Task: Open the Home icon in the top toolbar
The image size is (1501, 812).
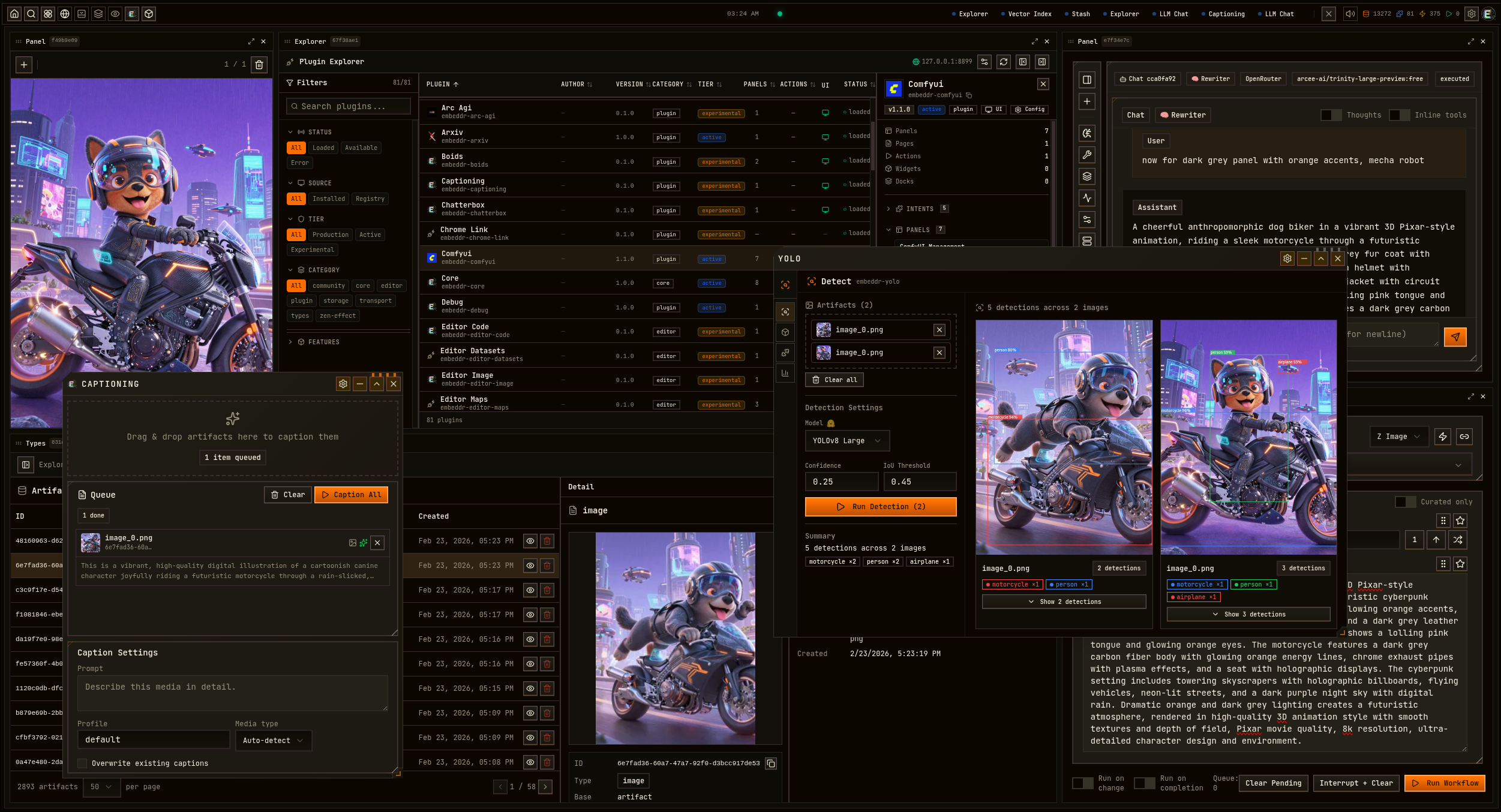Action: (x=14, y=13)
